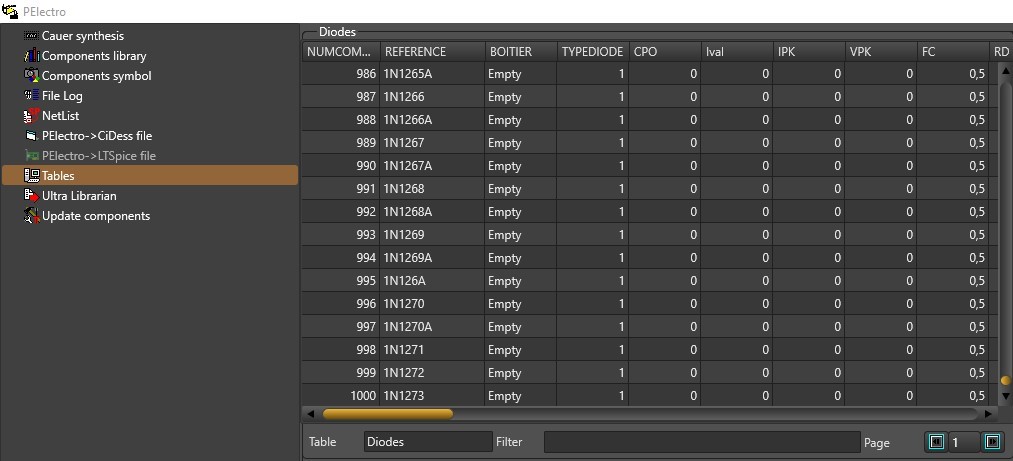
Task: Open the Components library icon
Action: [x=32, y=56]
